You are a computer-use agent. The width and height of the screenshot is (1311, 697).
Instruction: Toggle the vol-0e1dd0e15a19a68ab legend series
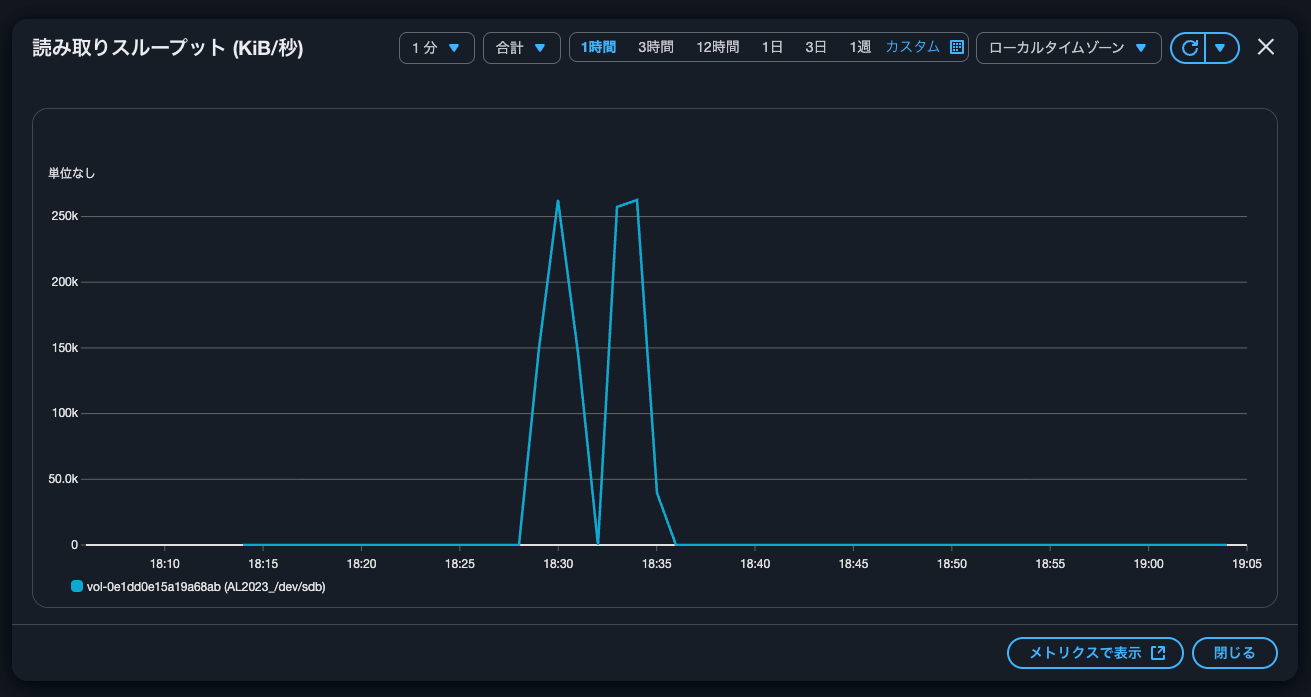[x=205, y=587]
